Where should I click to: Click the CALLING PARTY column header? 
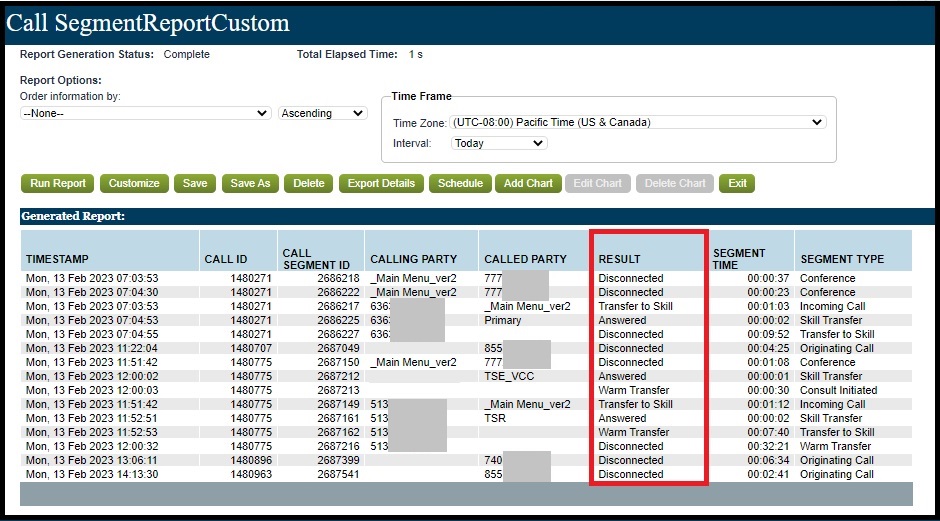coord(414,259)
